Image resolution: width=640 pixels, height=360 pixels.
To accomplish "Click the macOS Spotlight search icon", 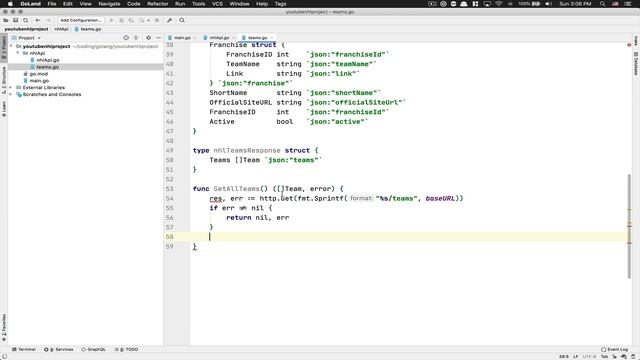I will 602,4.
